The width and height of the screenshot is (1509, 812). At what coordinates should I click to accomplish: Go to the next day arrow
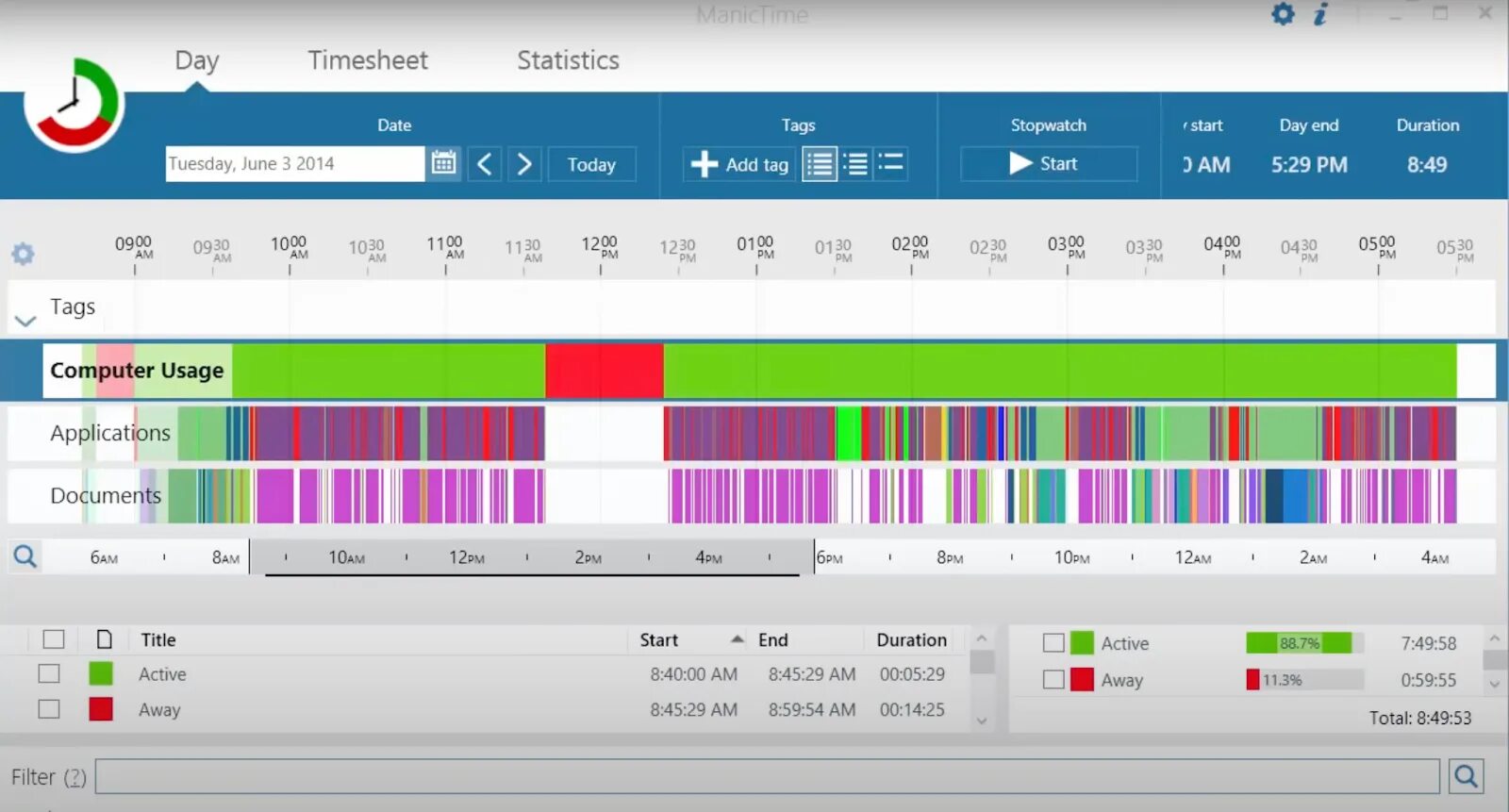tap(524, 164)
